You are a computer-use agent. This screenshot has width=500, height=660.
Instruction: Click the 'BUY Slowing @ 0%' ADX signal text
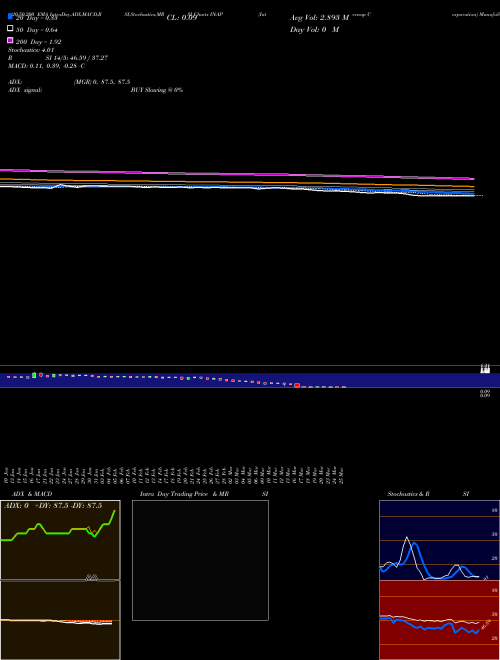pos(157,90)
